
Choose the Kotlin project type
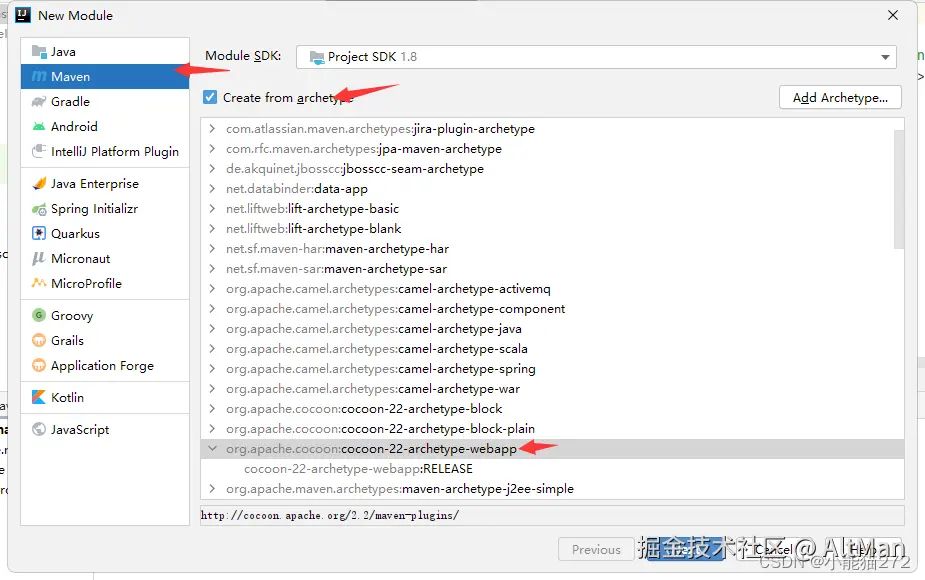[x=105, y=397]
